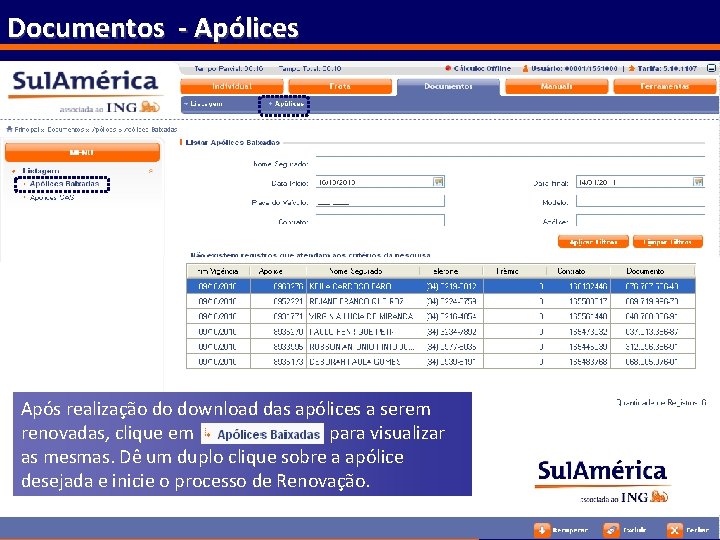Image resolution: width=720 pixels, height=540 pixels.
Task: Open the Manuais tab
Action: 557,86
